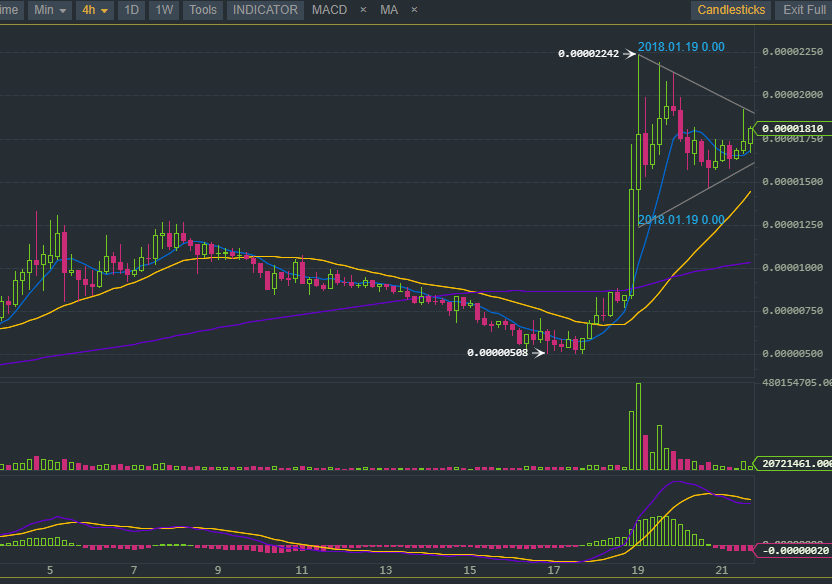This screenshot has width=832, height=584.
Task: Click date 13 on the time axis
Action: (386, 570)
